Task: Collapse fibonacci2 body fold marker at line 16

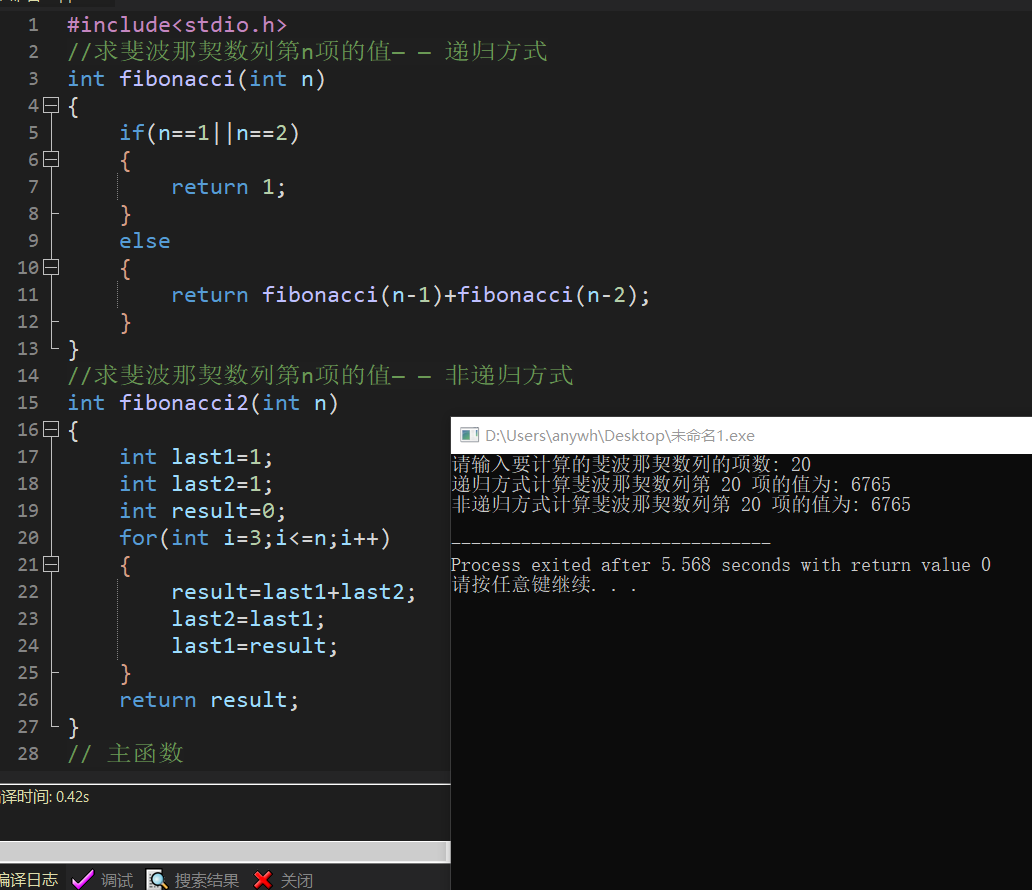Action: [51, 429]
